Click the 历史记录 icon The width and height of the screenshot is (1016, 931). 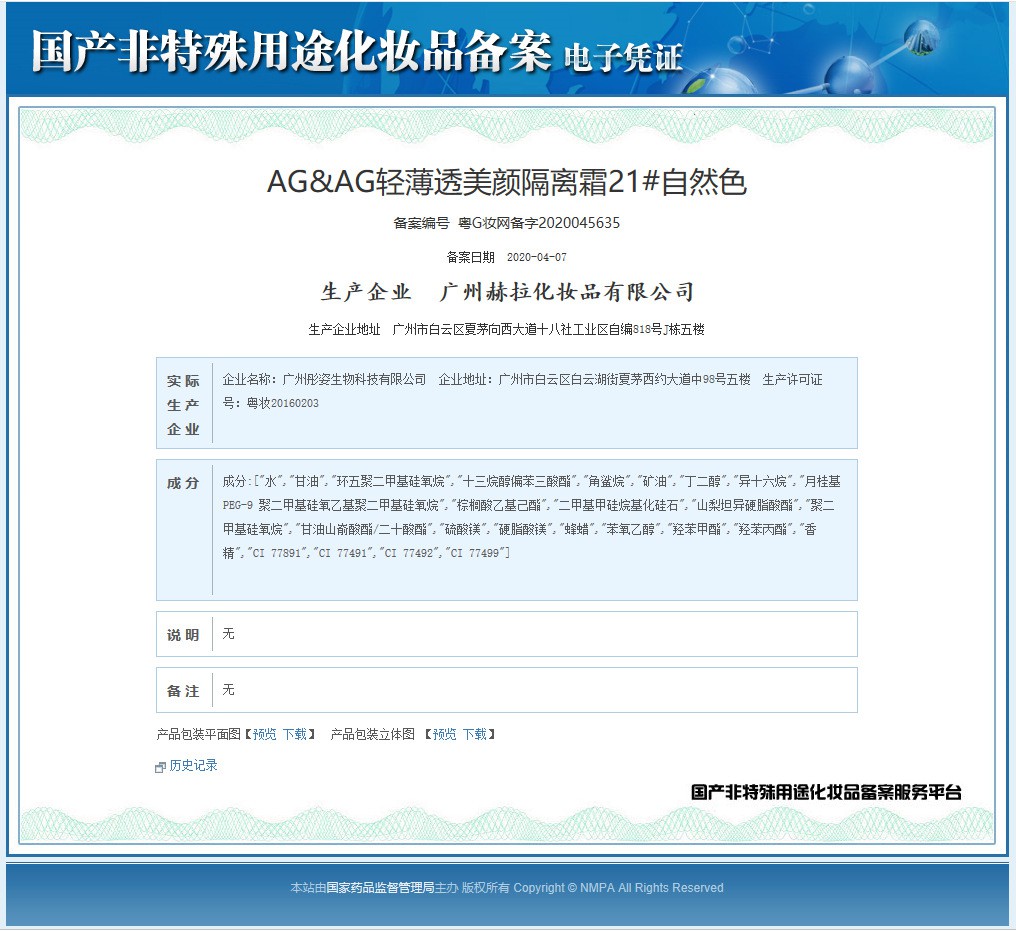[161, 767]
